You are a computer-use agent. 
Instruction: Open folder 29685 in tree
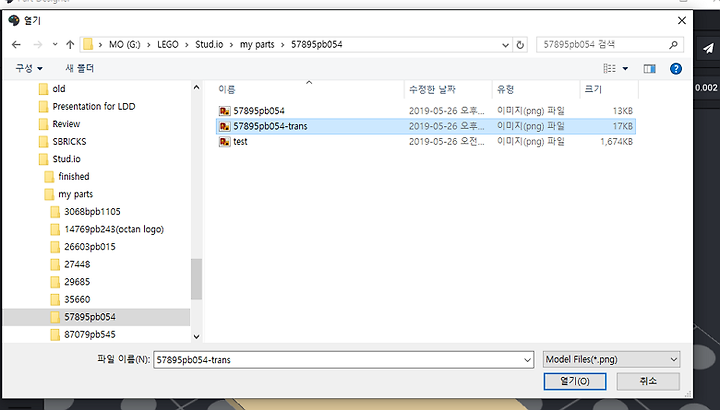[77, 282]
